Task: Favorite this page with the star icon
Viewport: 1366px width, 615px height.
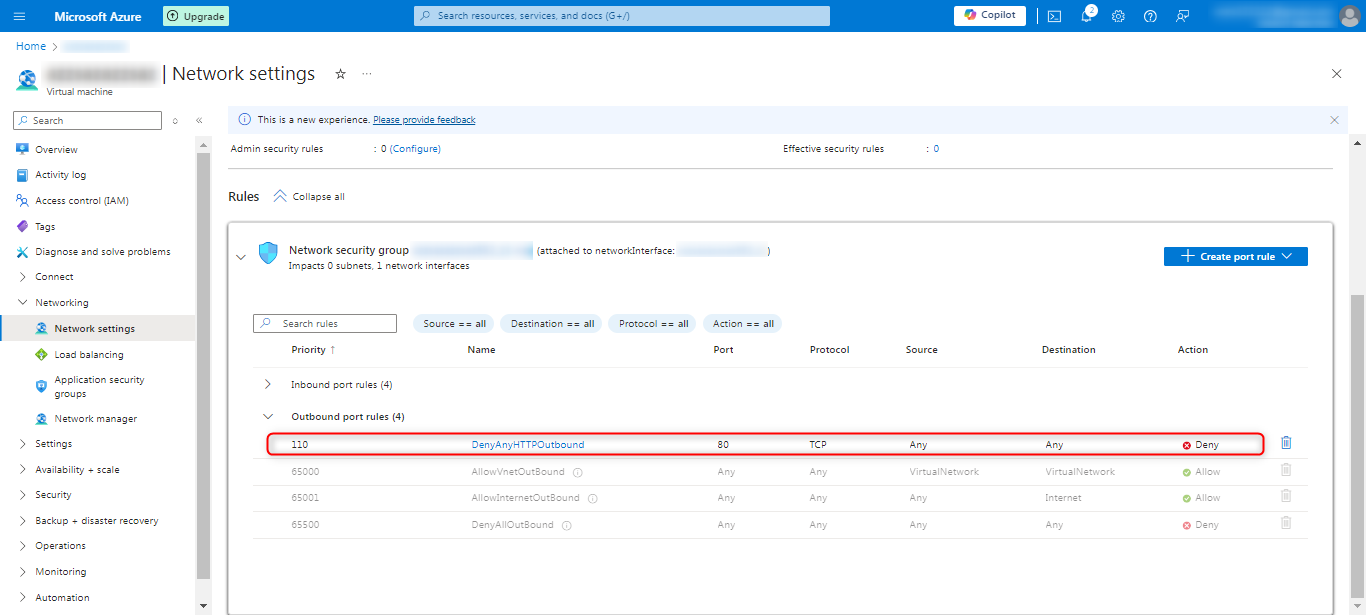Action: point(340,74)
